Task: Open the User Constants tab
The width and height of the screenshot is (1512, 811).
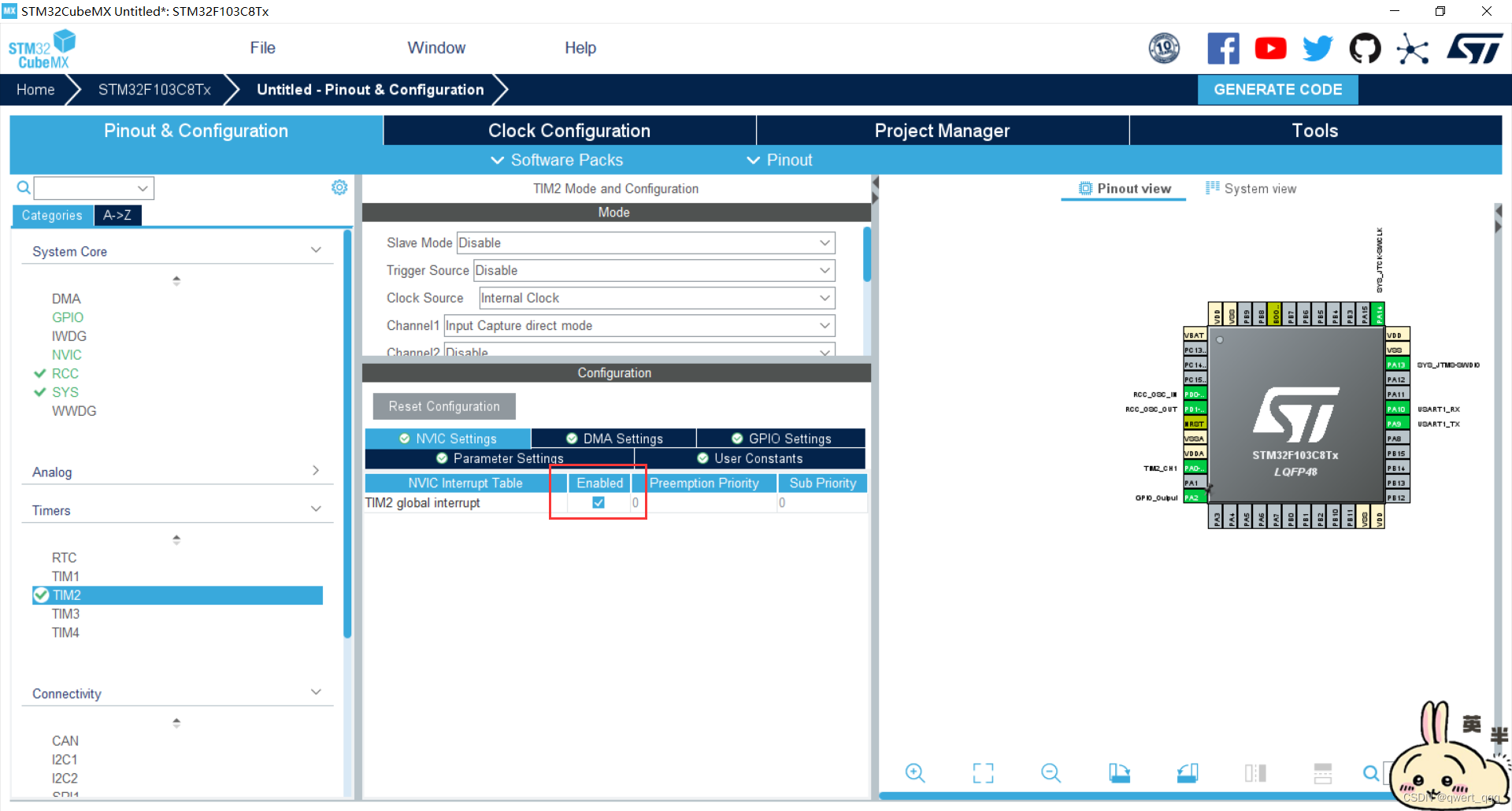Action: 750,458
